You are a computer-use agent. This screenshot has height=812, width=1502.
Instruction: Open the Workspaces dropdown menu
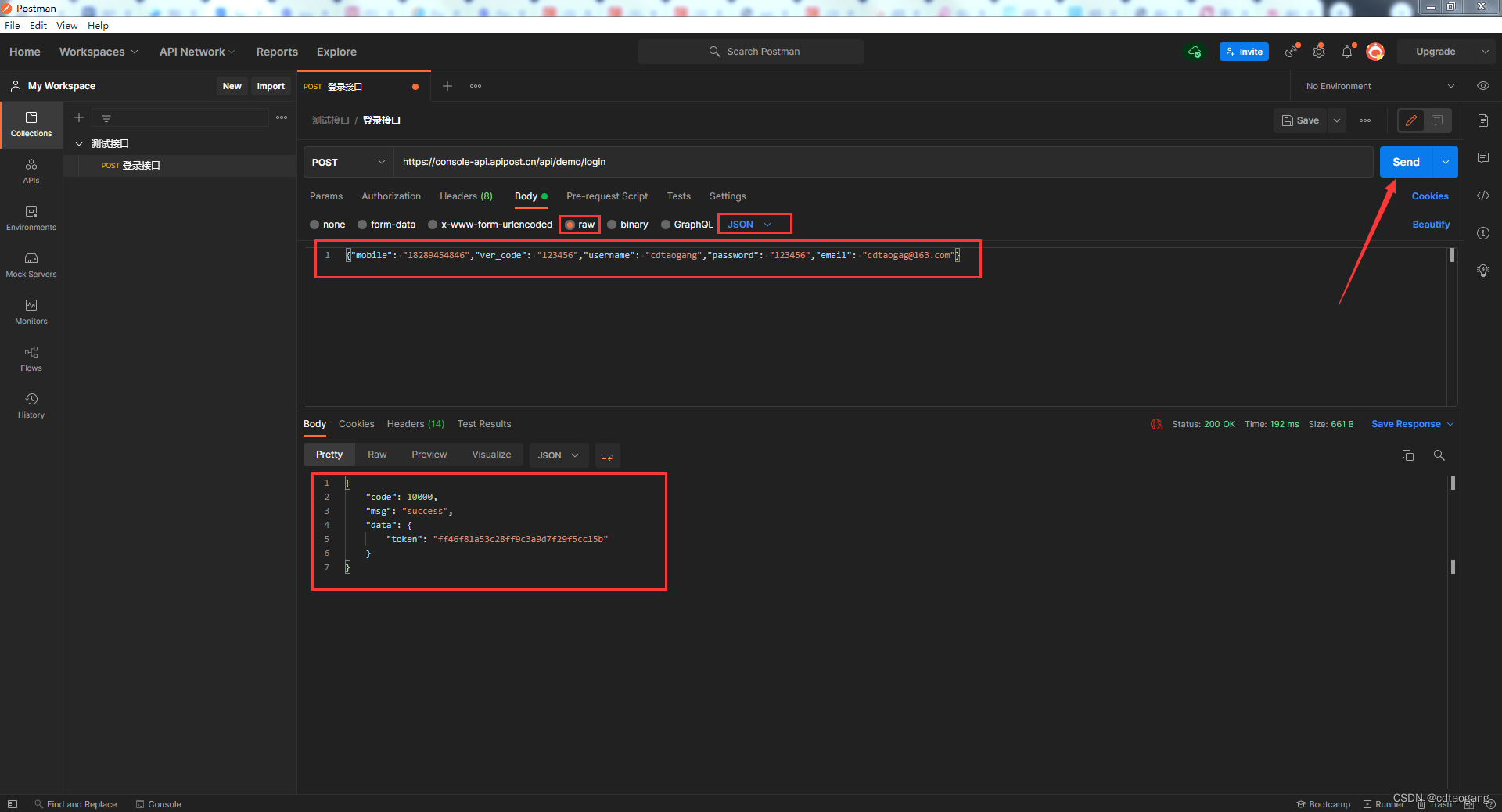[99, 52]
